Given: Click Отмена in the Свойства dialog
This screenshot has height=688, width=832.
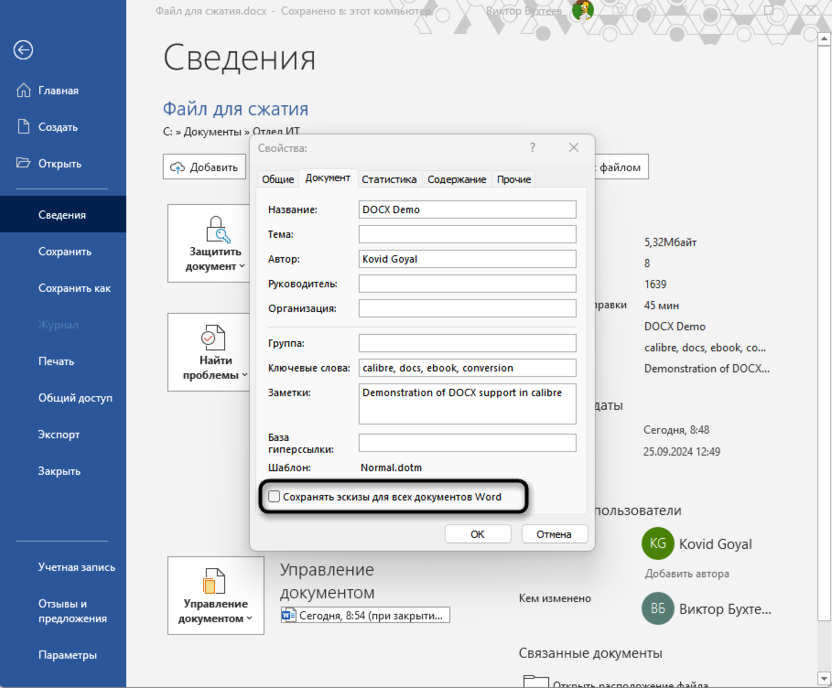Looking at the screenshot, I should 554,534.
